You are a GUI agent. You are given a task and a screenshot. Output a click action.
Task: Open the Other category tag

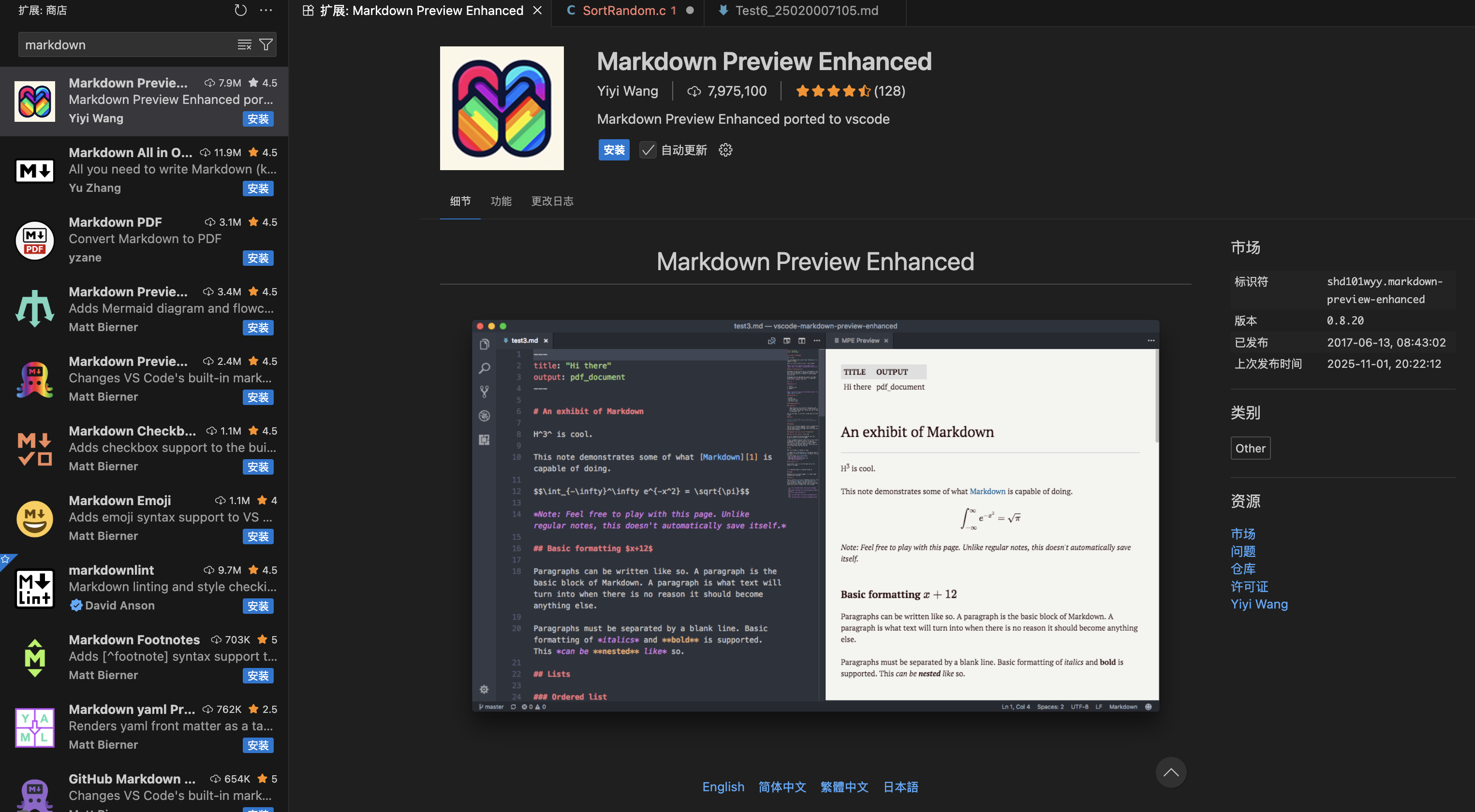[x=1250, y=448]
